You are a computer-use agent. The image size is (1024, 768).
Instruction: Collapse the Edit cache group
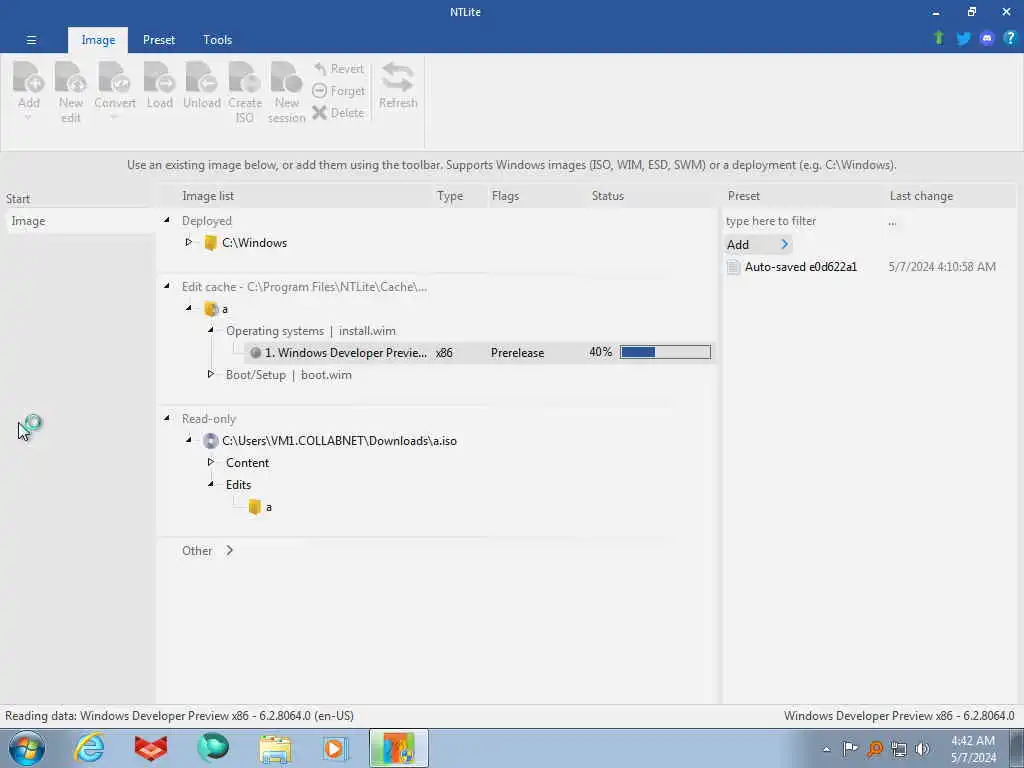pyautogui.click(x=167, y=286)
